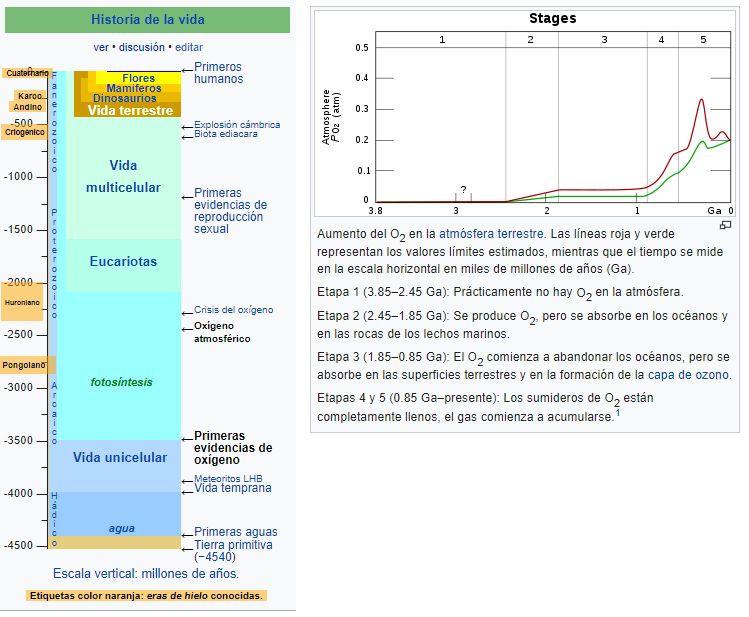749x617 pixels.
Task: Open the 'Historia de la vida' title link
Action: tap(148, 20)
